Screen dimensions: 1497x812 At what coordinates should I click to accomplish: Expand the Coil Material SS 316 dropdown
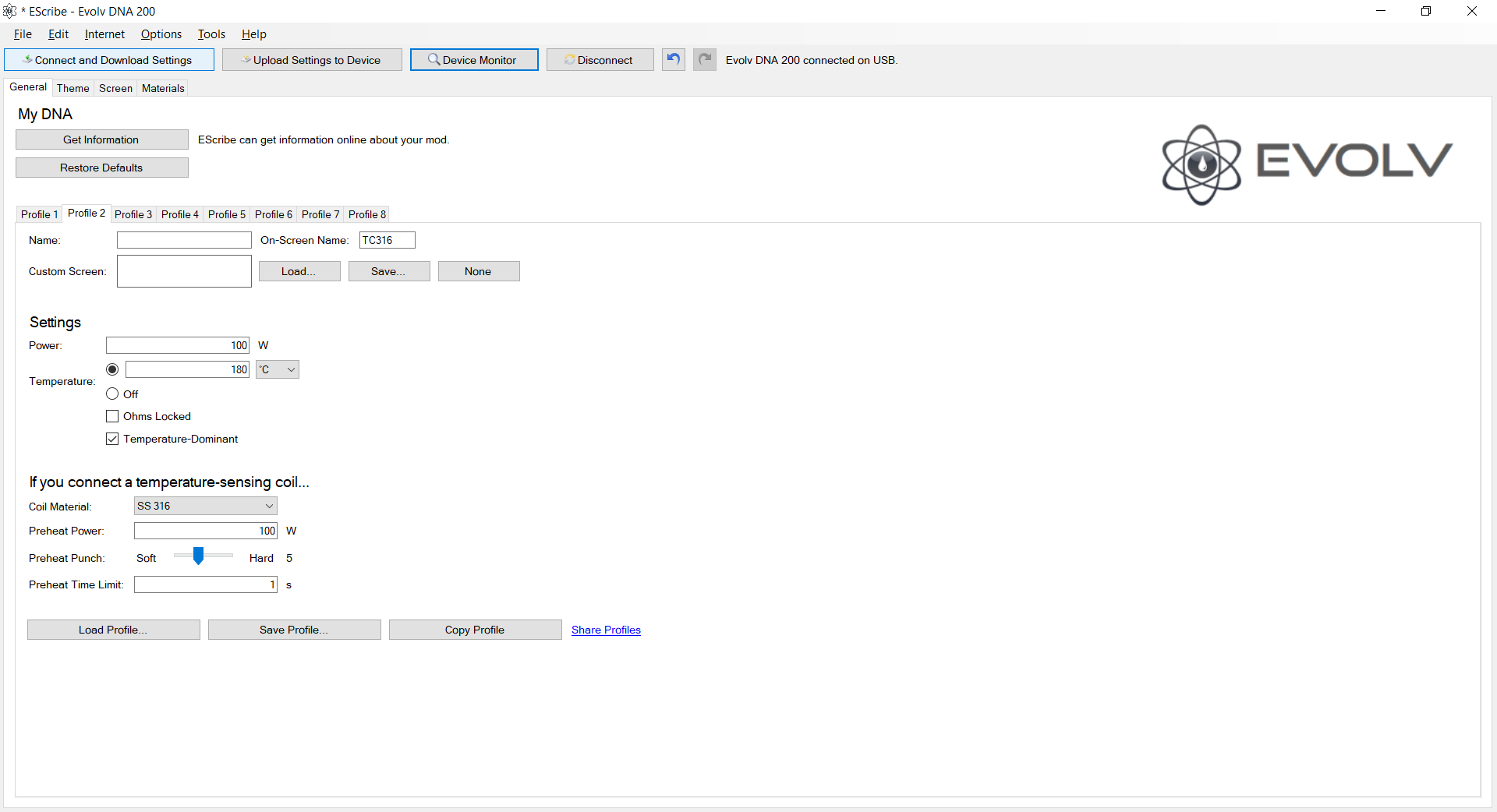tap(206, 506)
